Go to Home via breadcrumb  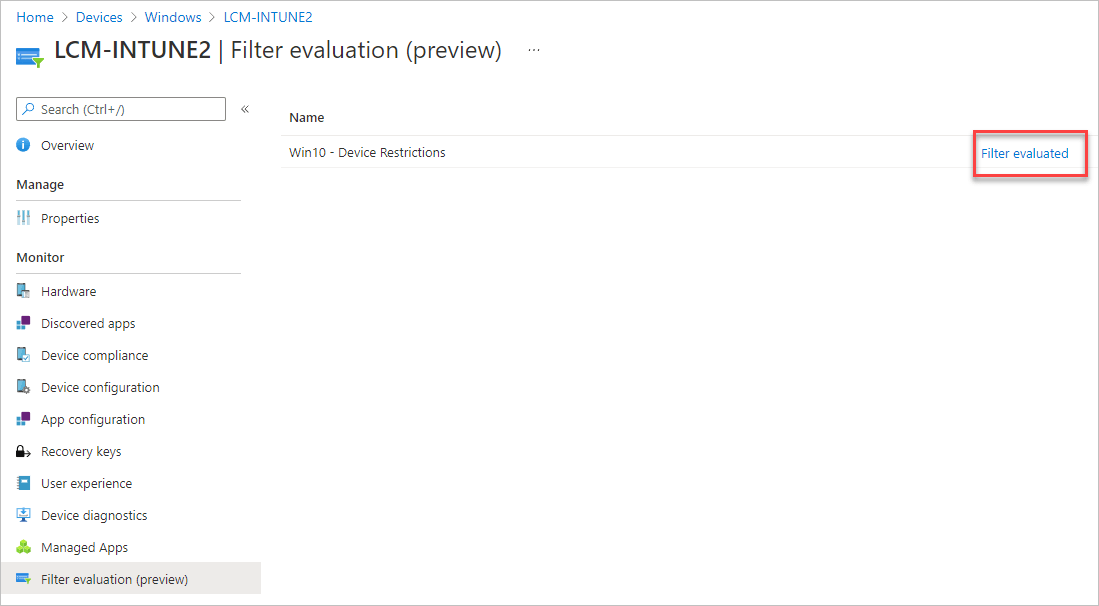point(35,17)
